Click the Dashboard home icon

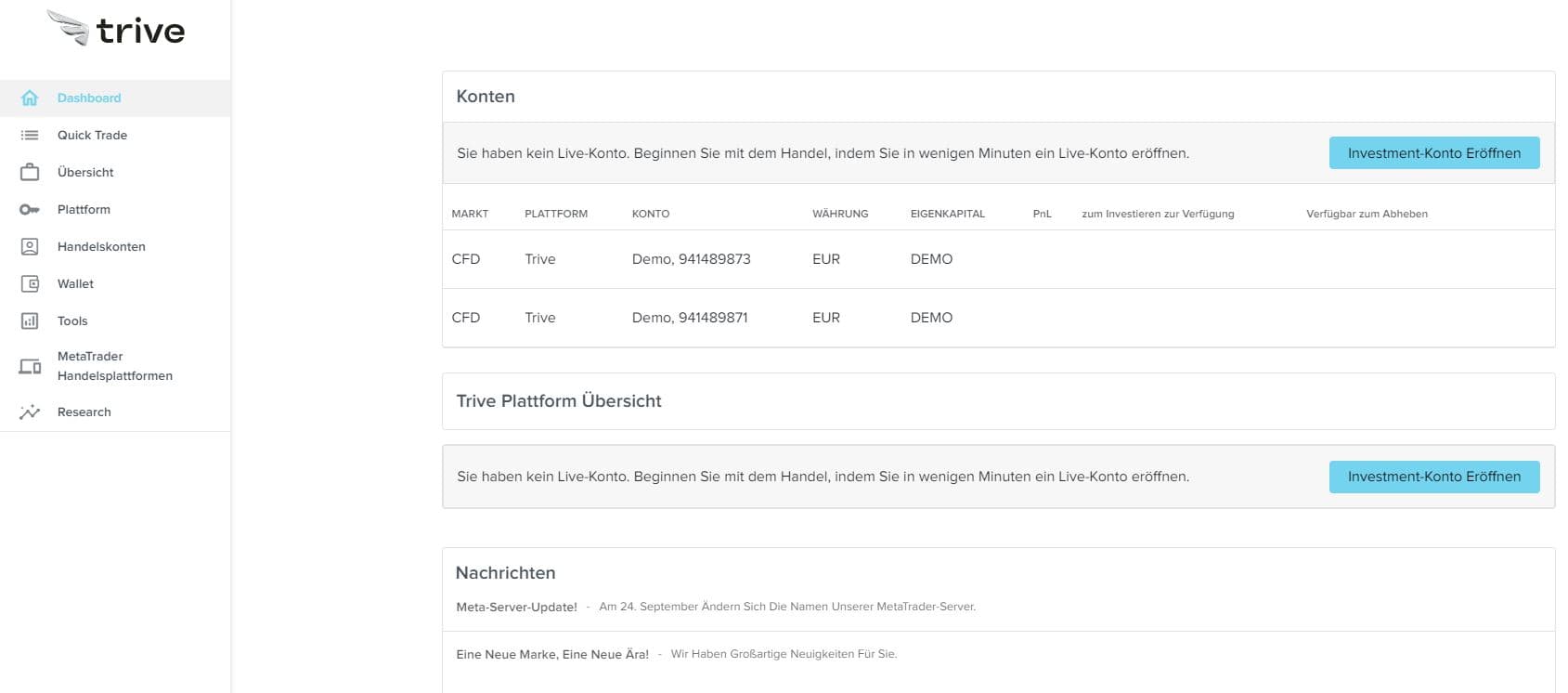[x=30, y=98]
